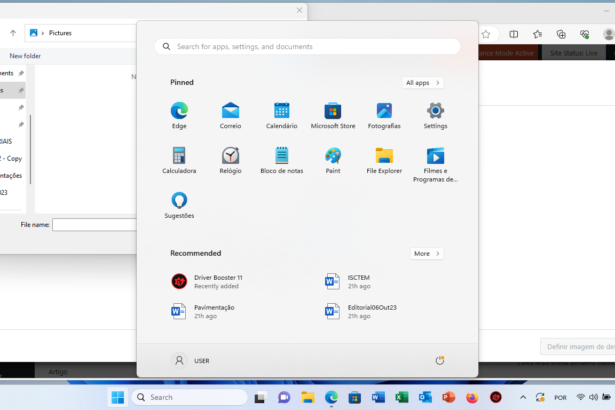Click Definir imagem de destaque button
615x410 pixels.
click(x=578, y=347)
